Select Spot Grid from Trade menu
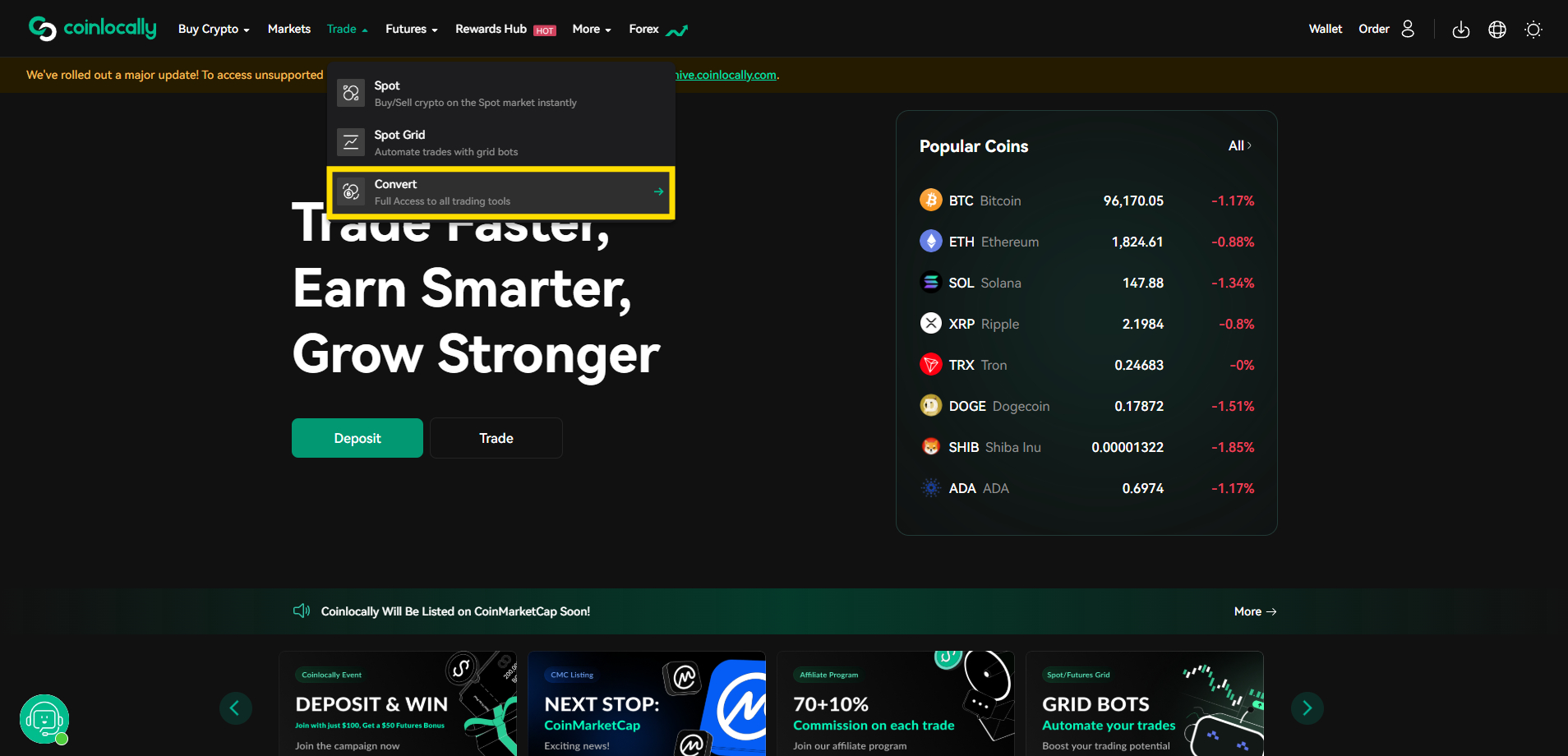The image size is (1568, 756). [501, 142]
